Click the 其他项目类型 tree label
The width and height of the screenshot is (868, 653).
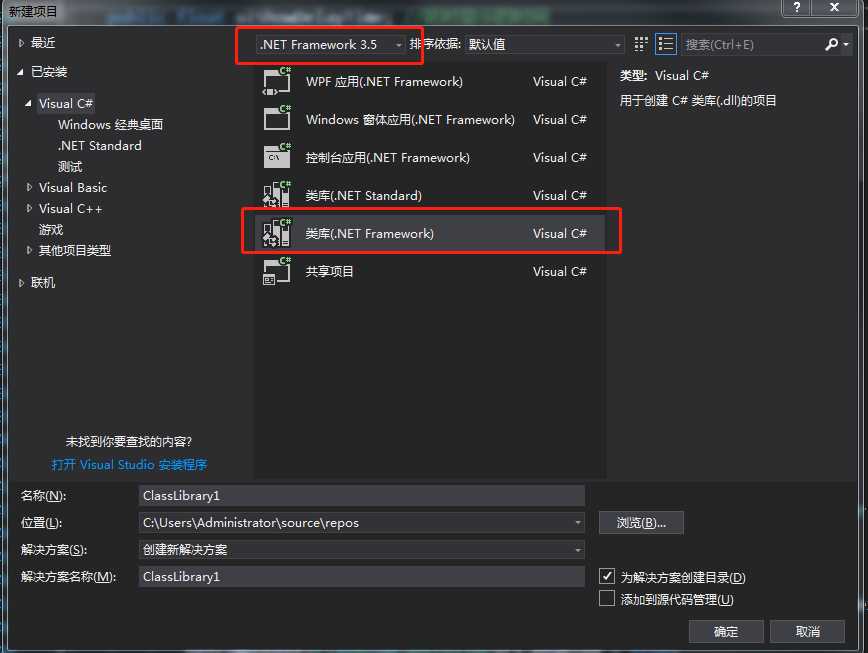point(75,250)
